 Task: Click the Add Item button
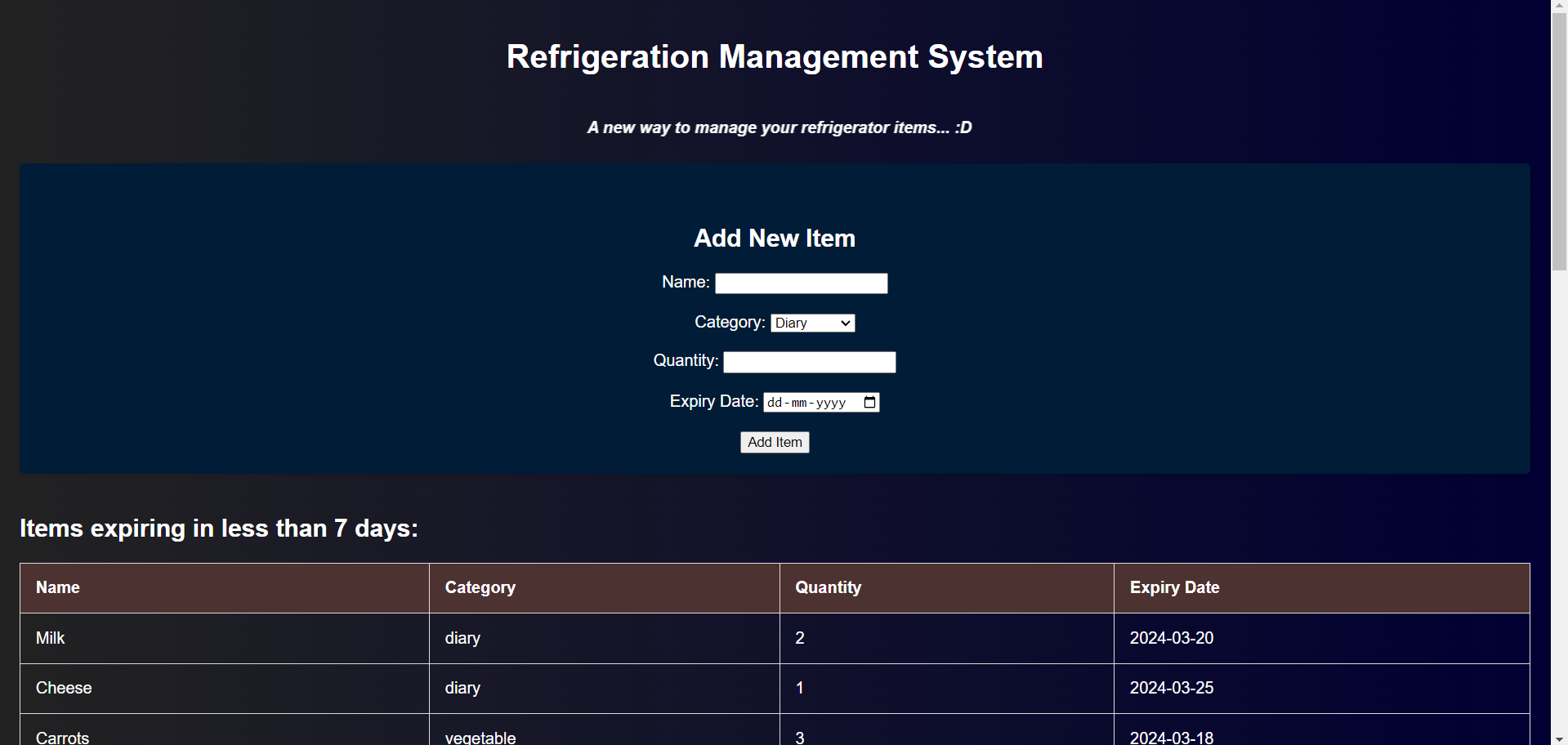(774, 442)
